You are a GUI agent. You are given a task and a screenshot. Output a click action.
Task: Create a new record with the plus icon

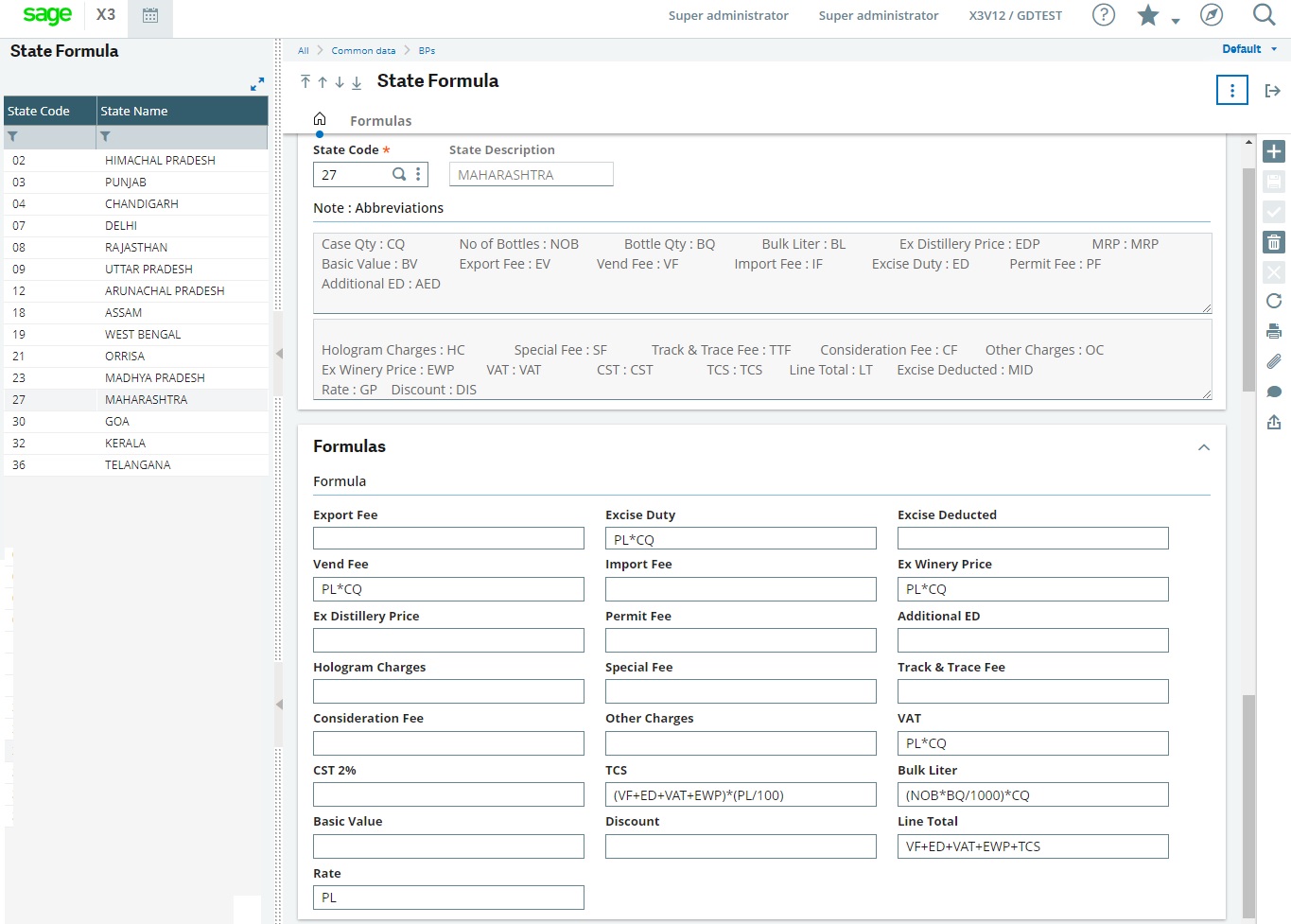[x=1274, y=150]
